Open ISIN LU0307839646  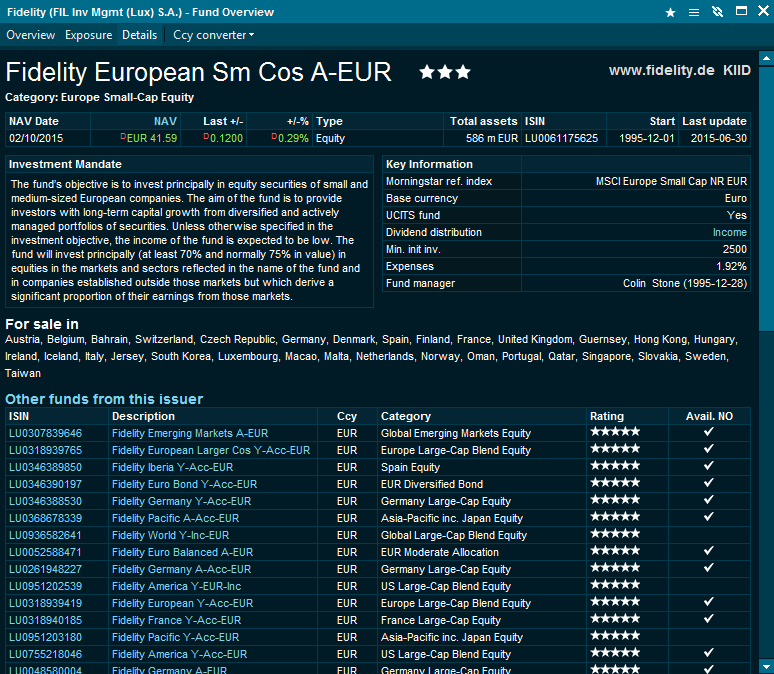(x=45, y=434)
